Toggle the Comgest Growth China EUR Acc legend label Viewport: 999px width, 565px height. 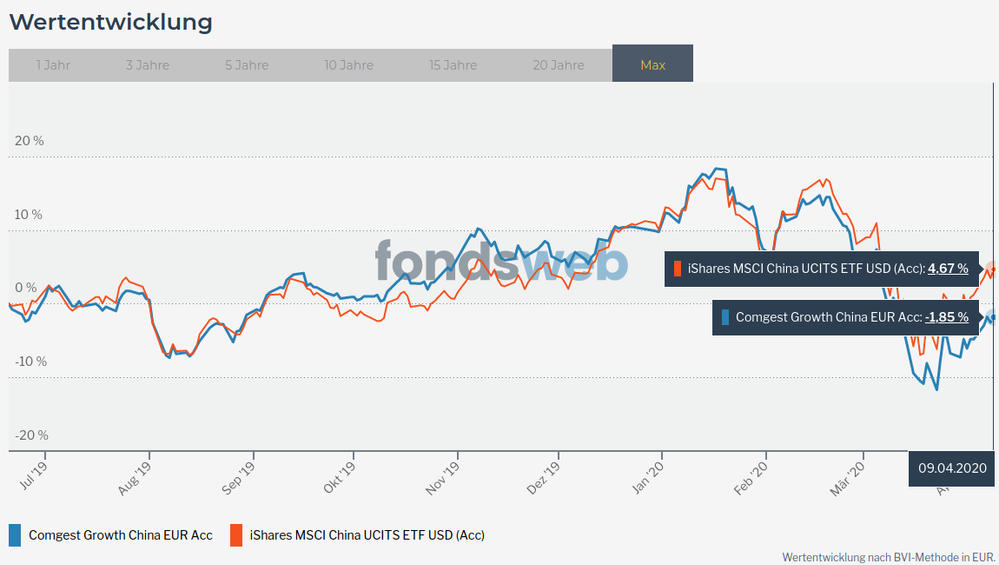coord(120,535)
